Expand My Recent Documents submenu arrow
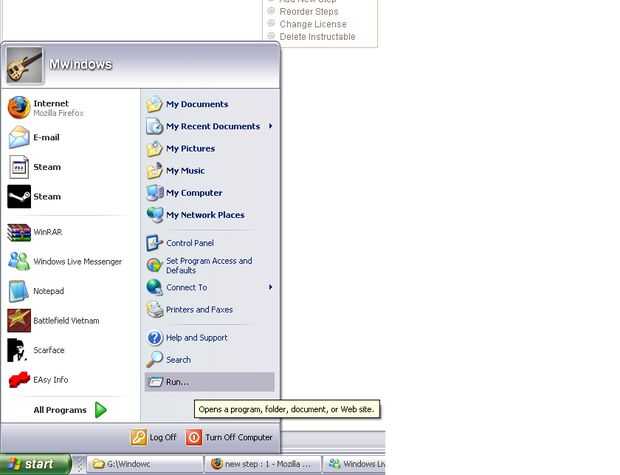Viewport: 620px width, 475px height. click(270, 126)
